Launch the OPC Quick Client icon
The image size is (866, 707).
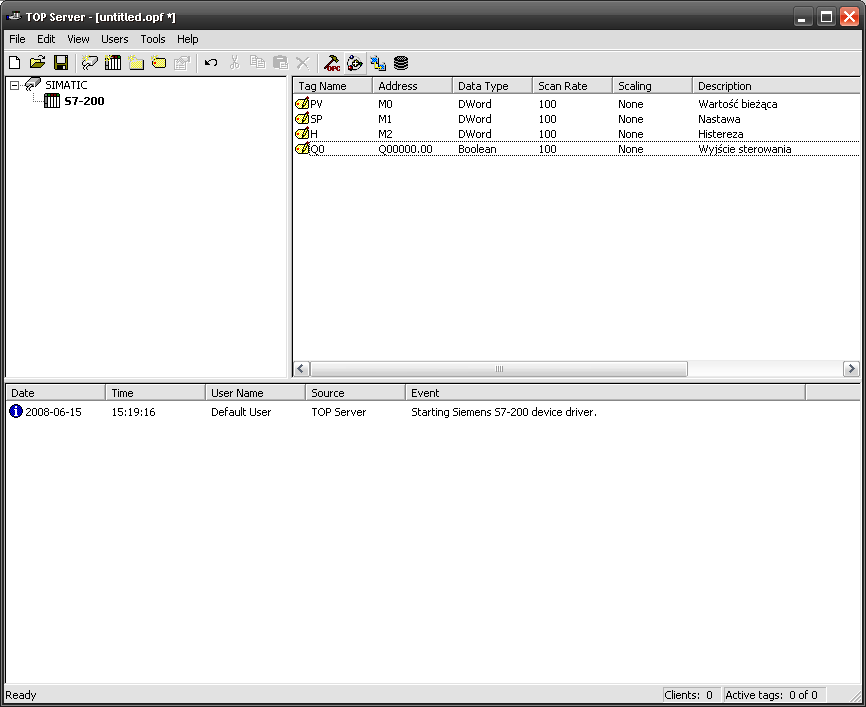click(x=331, y=62)
